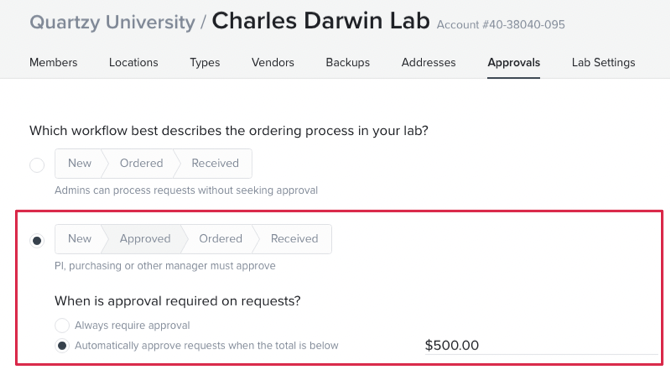
Task: Go to the Vendors tab
Action: pos(273,62)
